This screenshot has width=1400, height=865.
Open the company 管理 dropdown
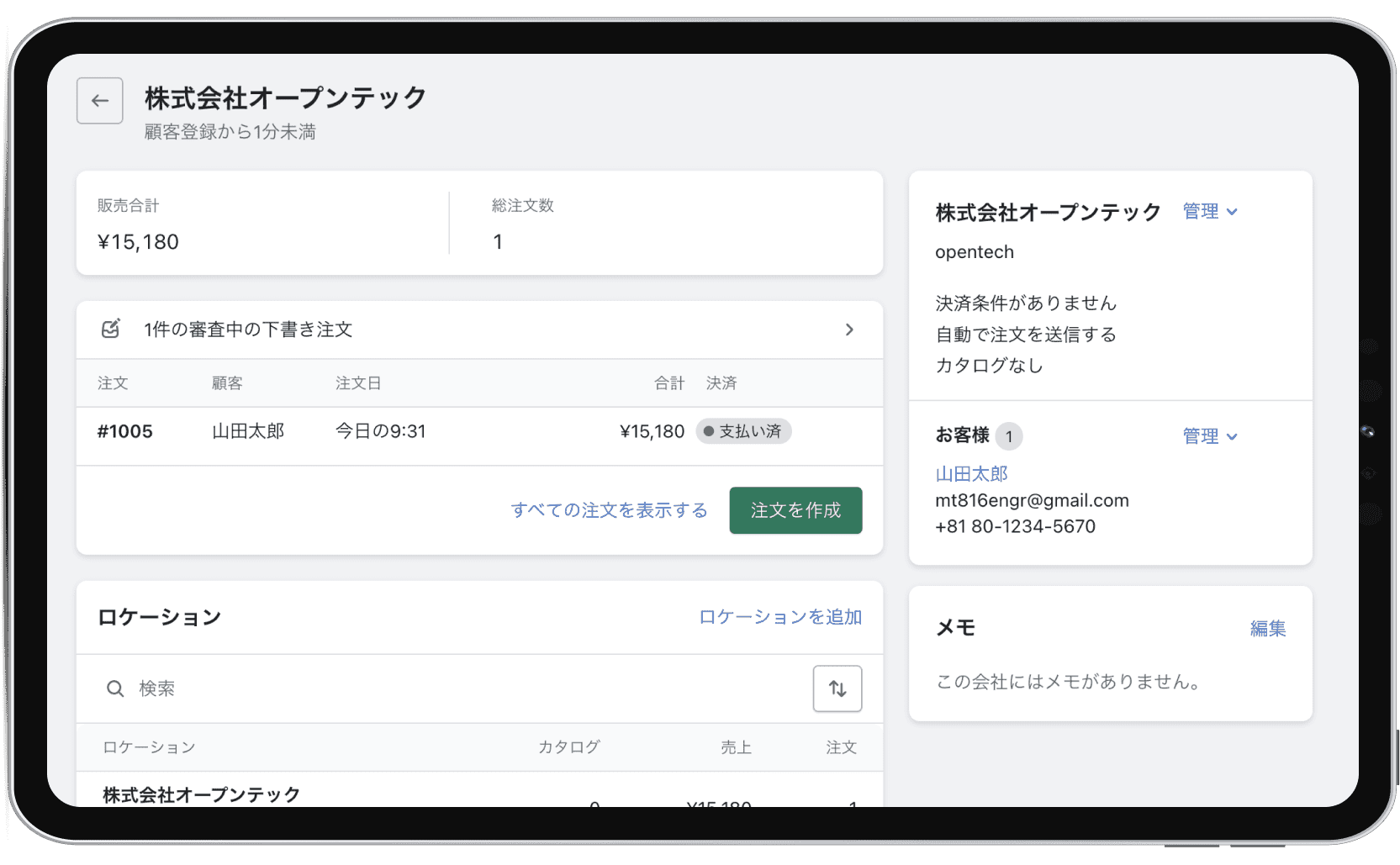point(1209,212)
